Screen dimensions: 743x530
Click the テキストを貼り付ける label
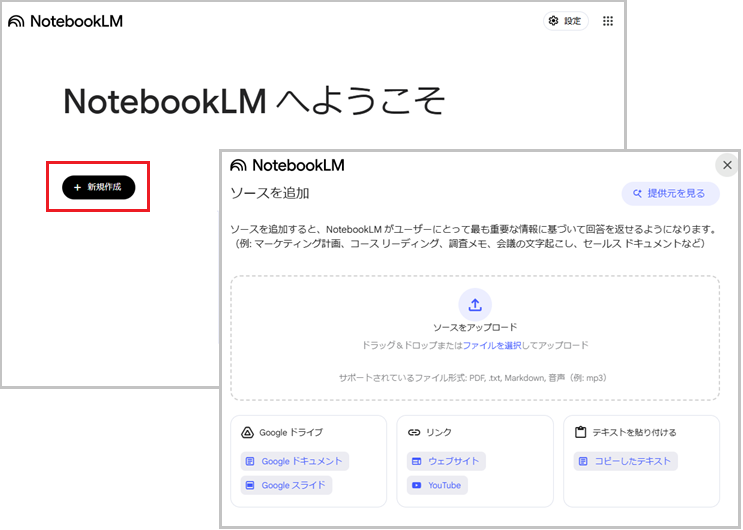point(634,432)
